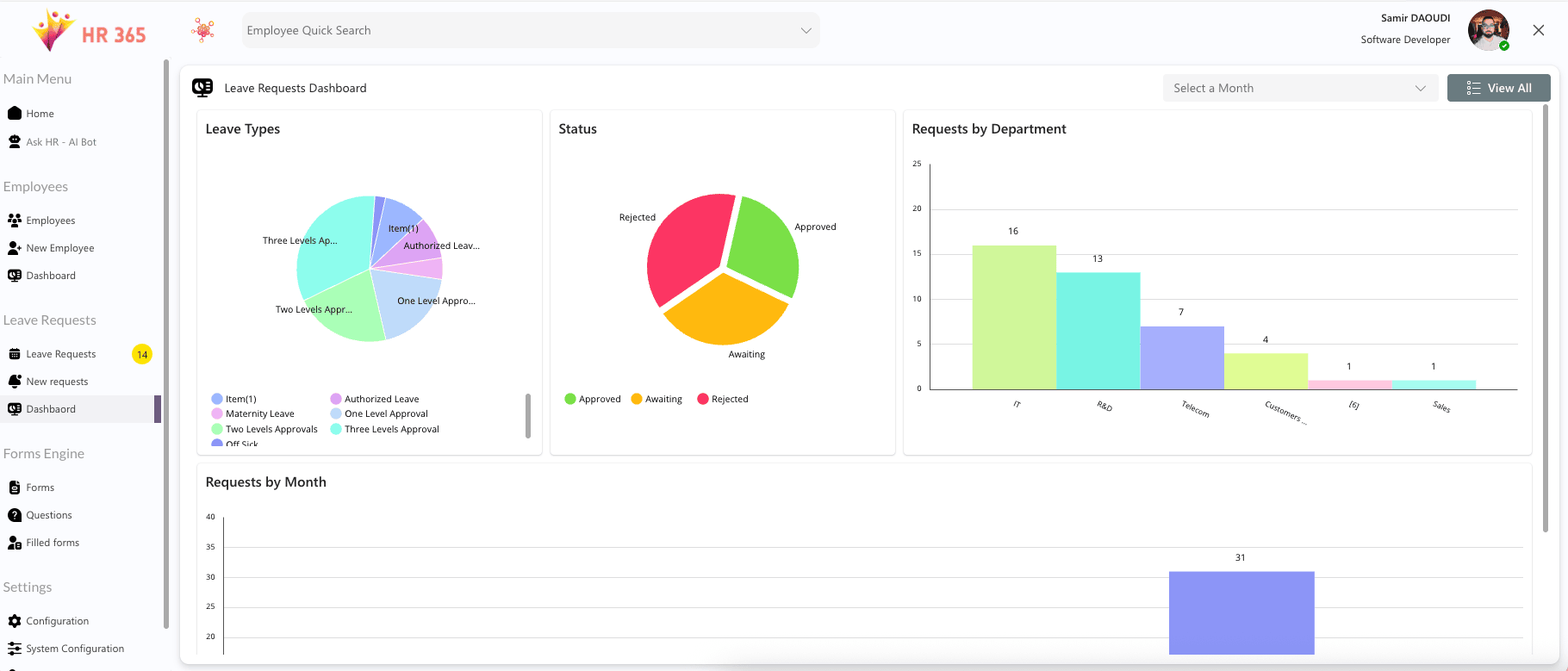This screenshot has width=1568, height=671.
Task: Click Samir DAOUDI's profile avatar
Action: point(1489,30)
